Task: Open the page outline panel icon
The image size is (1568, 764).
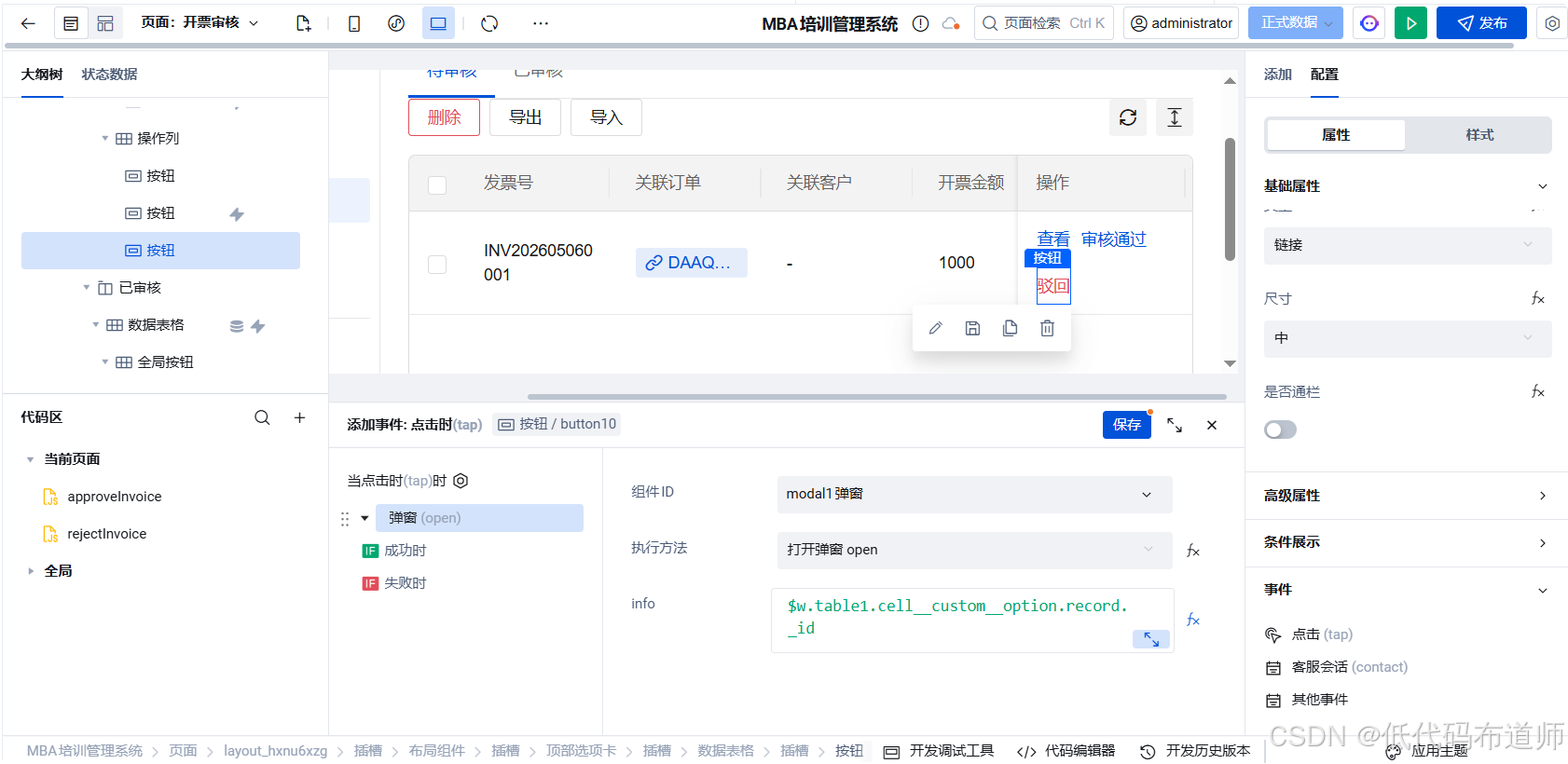Action: click(x=71, y=23)
